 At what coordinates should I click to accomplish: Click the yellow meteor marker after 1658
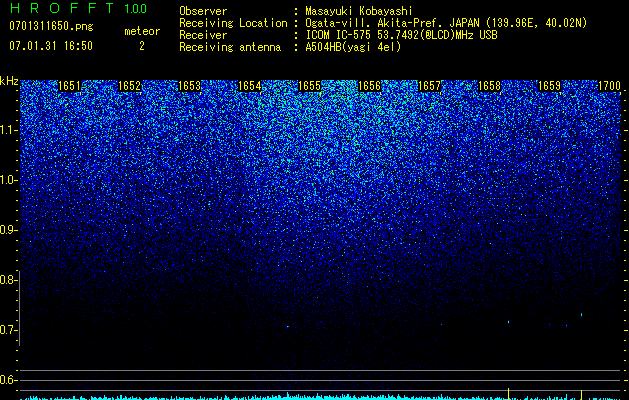click(x=508, y=394)
